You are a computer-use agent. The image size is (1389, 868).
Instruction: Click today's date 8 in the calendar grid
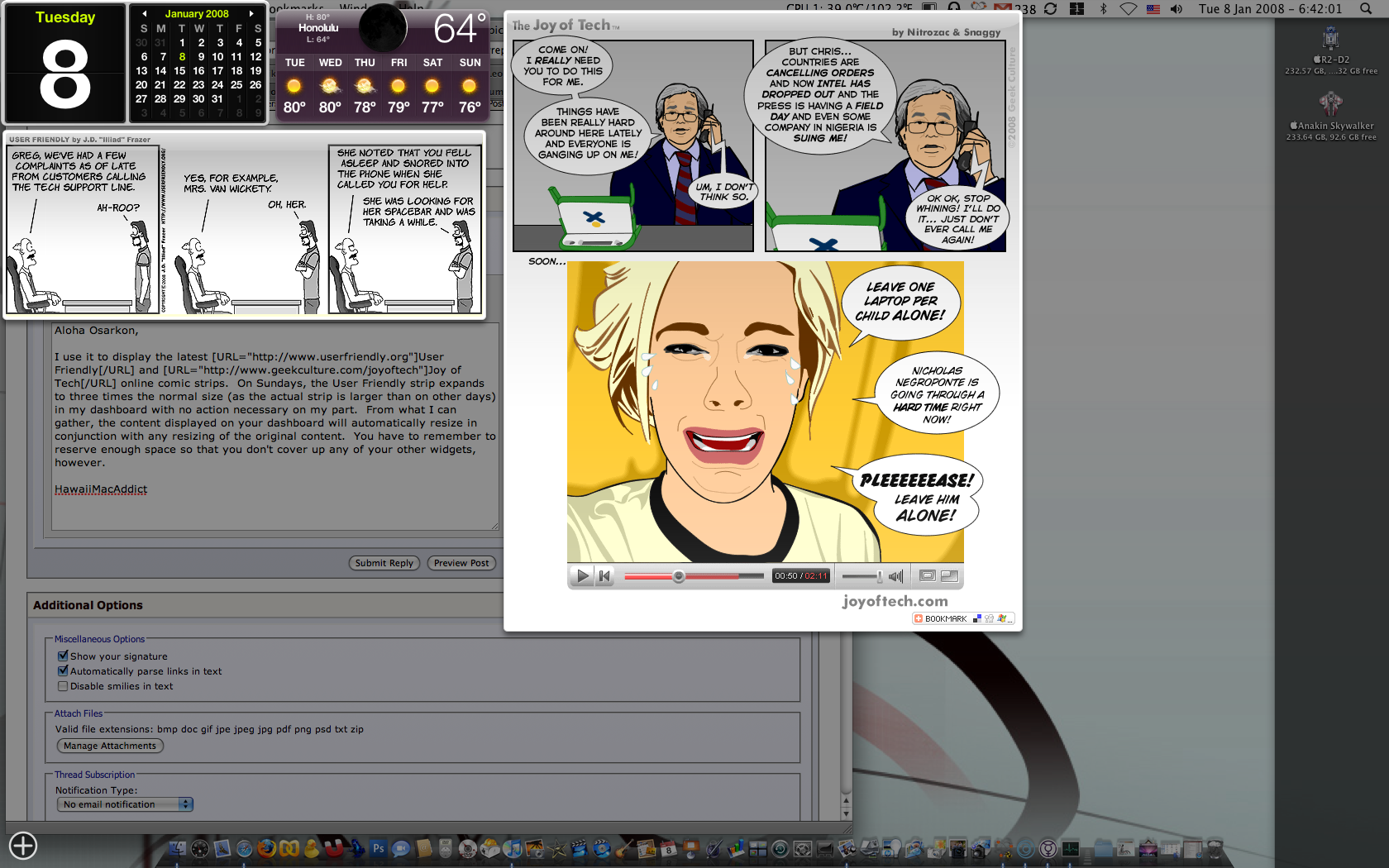(x=182, y=57)
